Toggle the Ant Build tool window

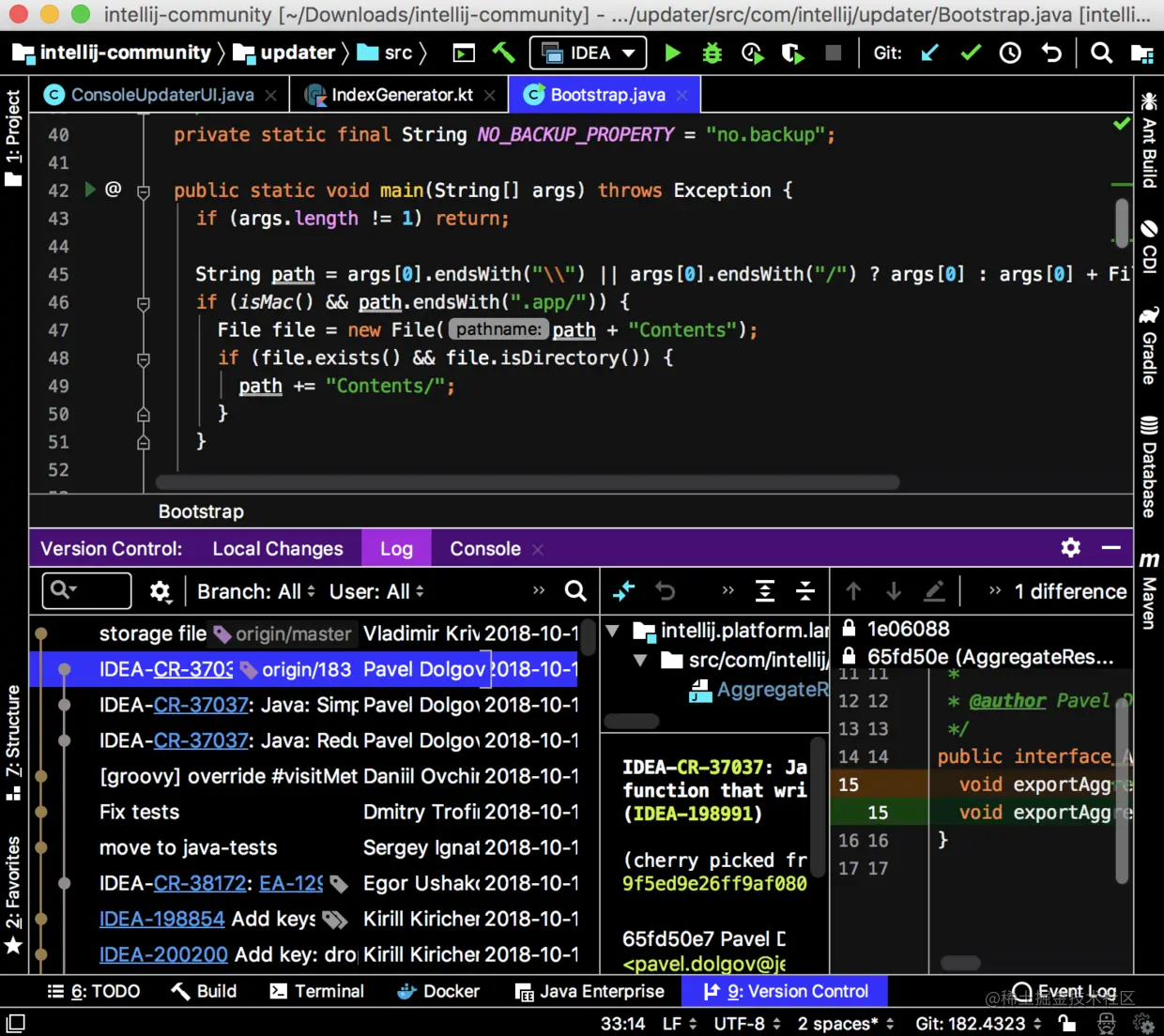tap(1149, 139)
